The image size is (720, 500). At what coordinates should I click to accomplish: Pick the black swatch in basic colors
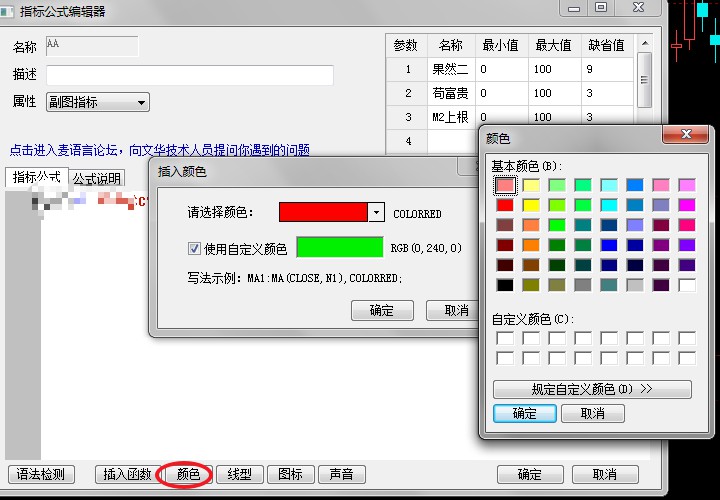click(x=505, y=285)
